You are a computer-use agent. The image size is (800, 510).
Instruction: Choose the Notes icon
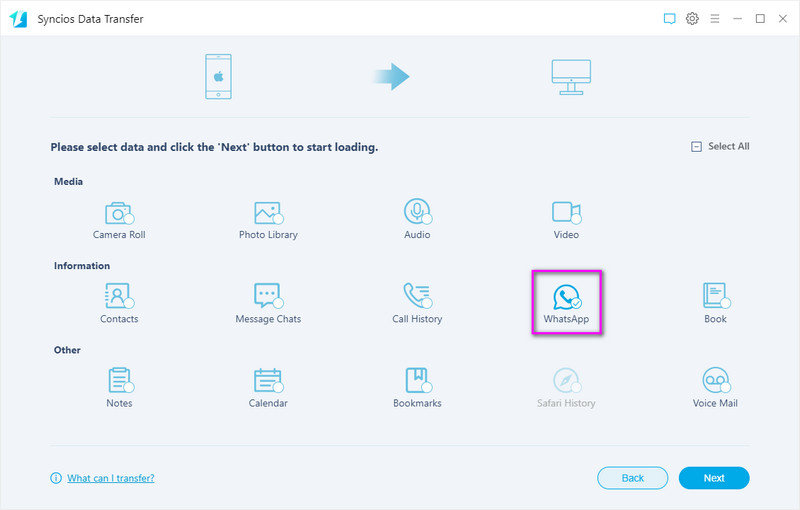point(120,380)
